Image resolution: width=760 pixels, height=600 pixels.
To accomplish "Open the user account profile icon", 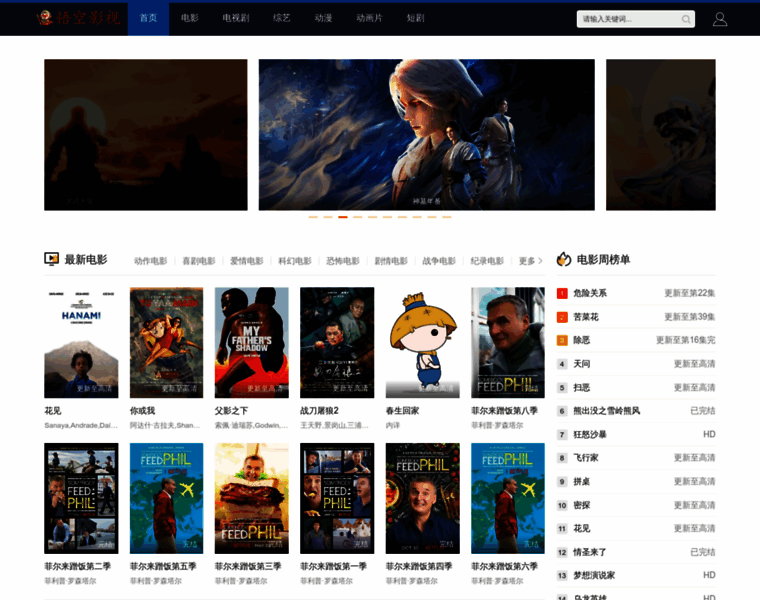I will (x=720, y=19).
